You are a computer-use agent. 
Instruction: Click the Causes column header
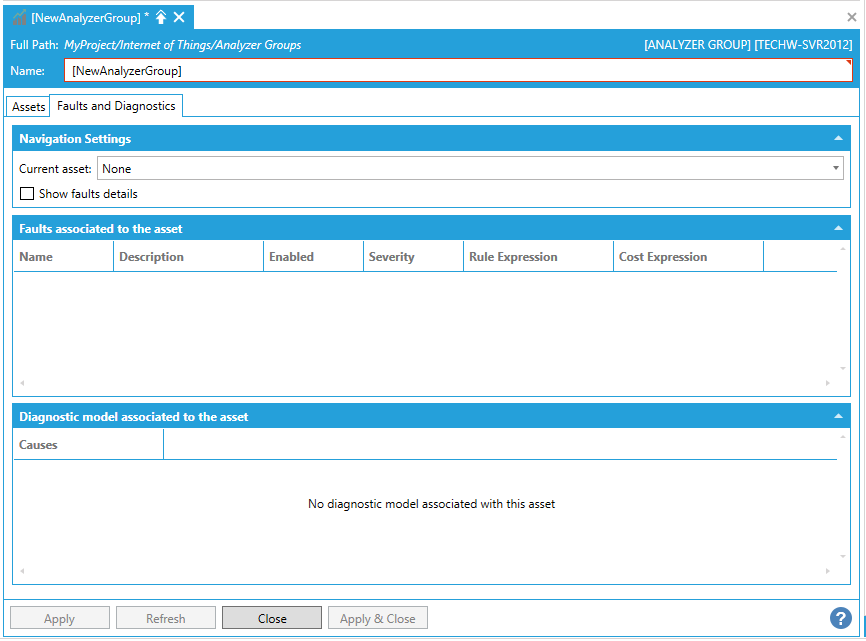[x=88, y=445]
